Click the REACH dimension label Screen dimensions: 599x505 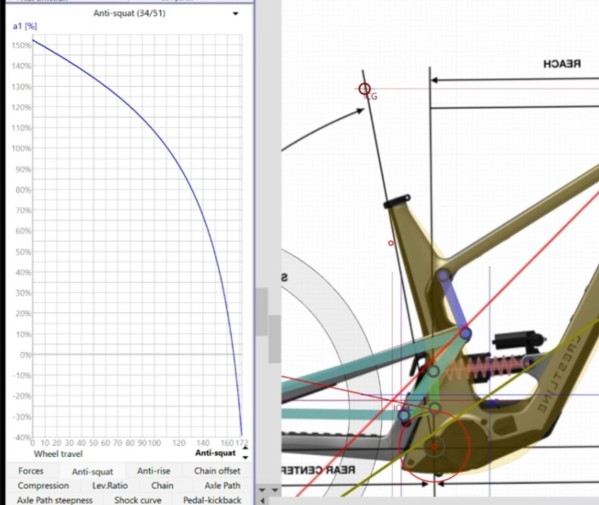point(562,64)
